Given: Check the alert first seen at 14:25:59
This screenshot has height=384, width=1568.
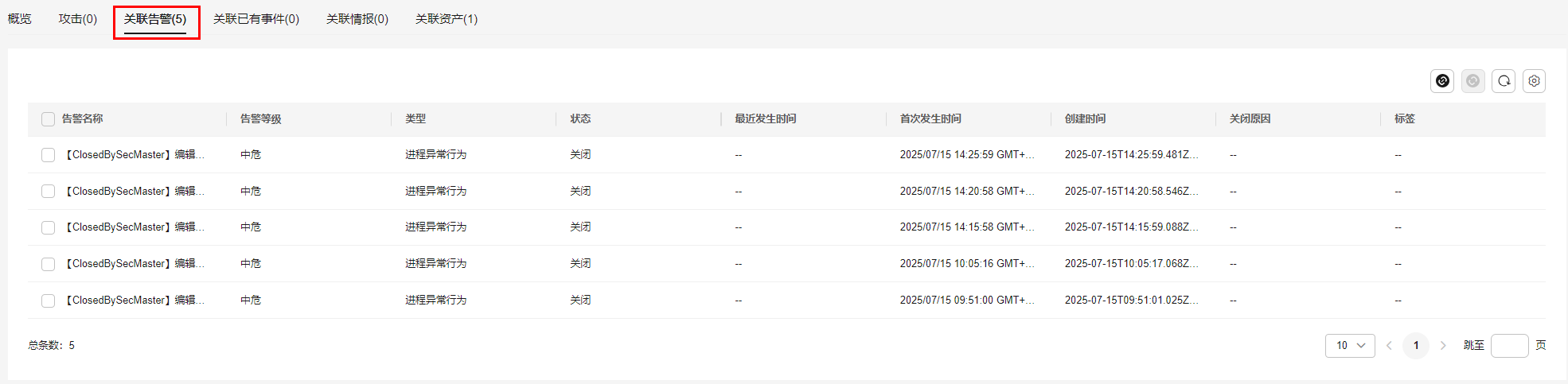Looking at the screenshot, I should pyautogui.click(x=49, y=155).
